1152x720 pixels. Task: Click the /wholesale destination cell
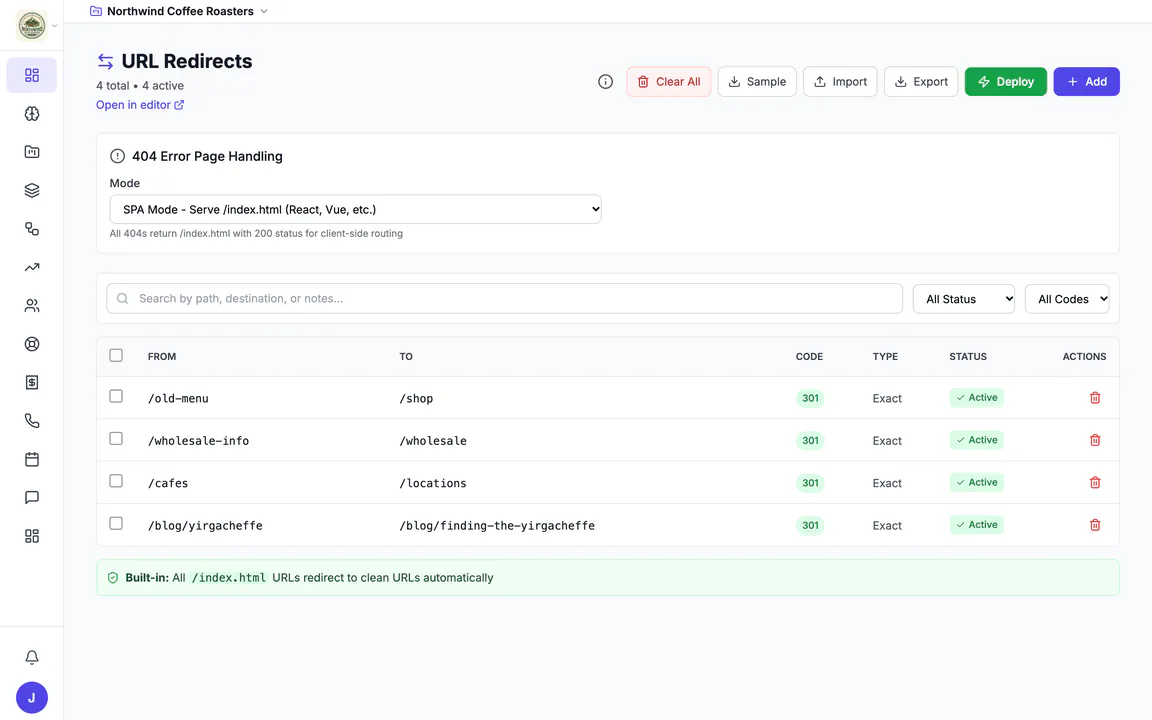pyautogui.click(x=433, y=441)
